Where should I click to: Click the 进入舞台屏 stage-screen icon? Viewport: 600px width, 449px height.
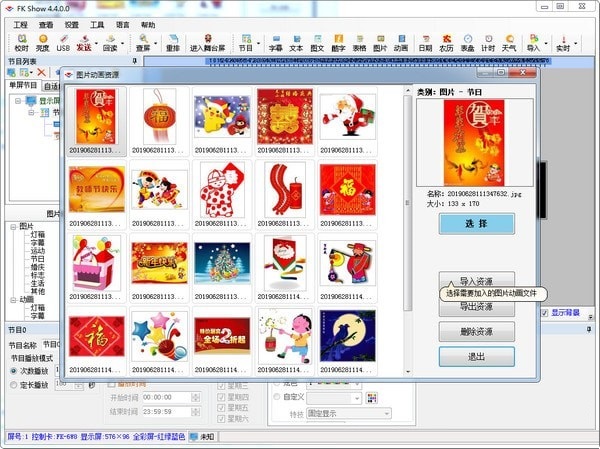[207, 43]
